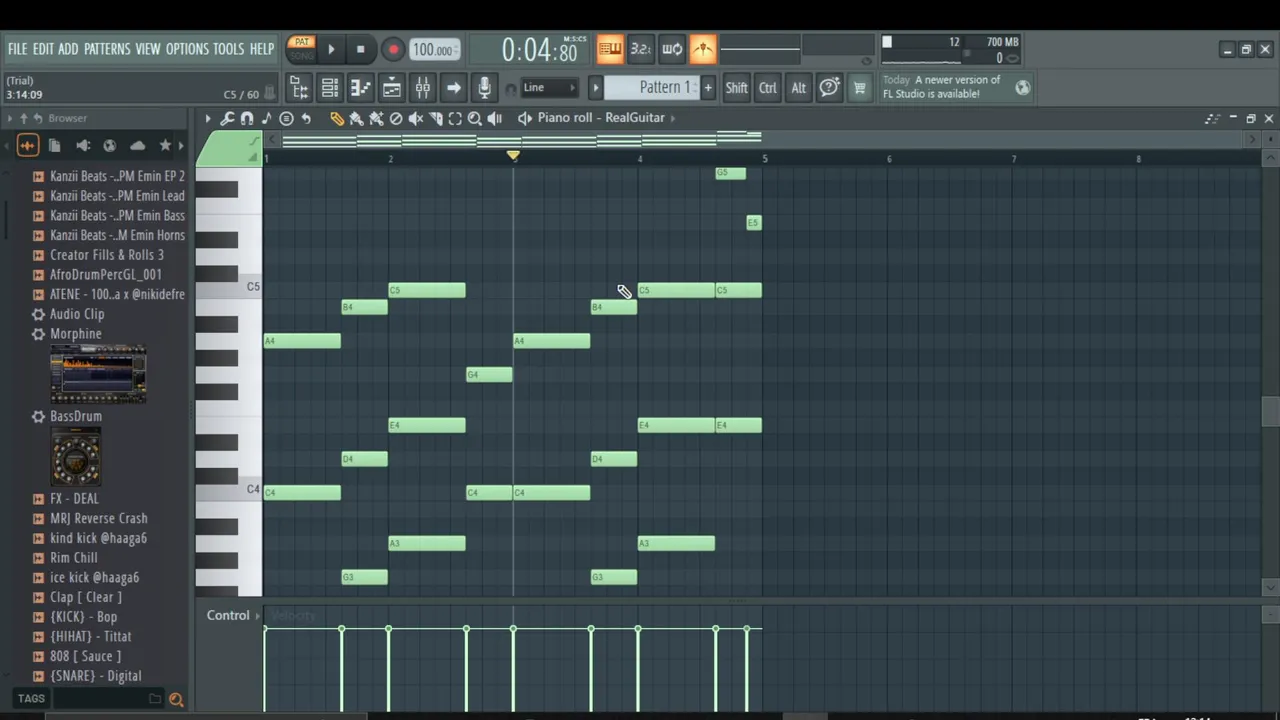This screenshot has height=720, width=1280.
Task: Select the Morphine plugin item
Action: [x=76, y=334]
